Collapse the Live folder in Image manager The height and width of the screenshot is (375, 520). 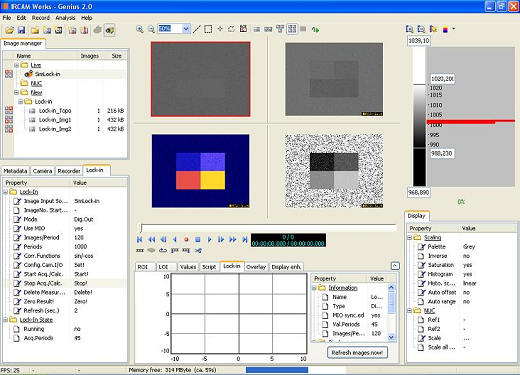click(16, 65)
